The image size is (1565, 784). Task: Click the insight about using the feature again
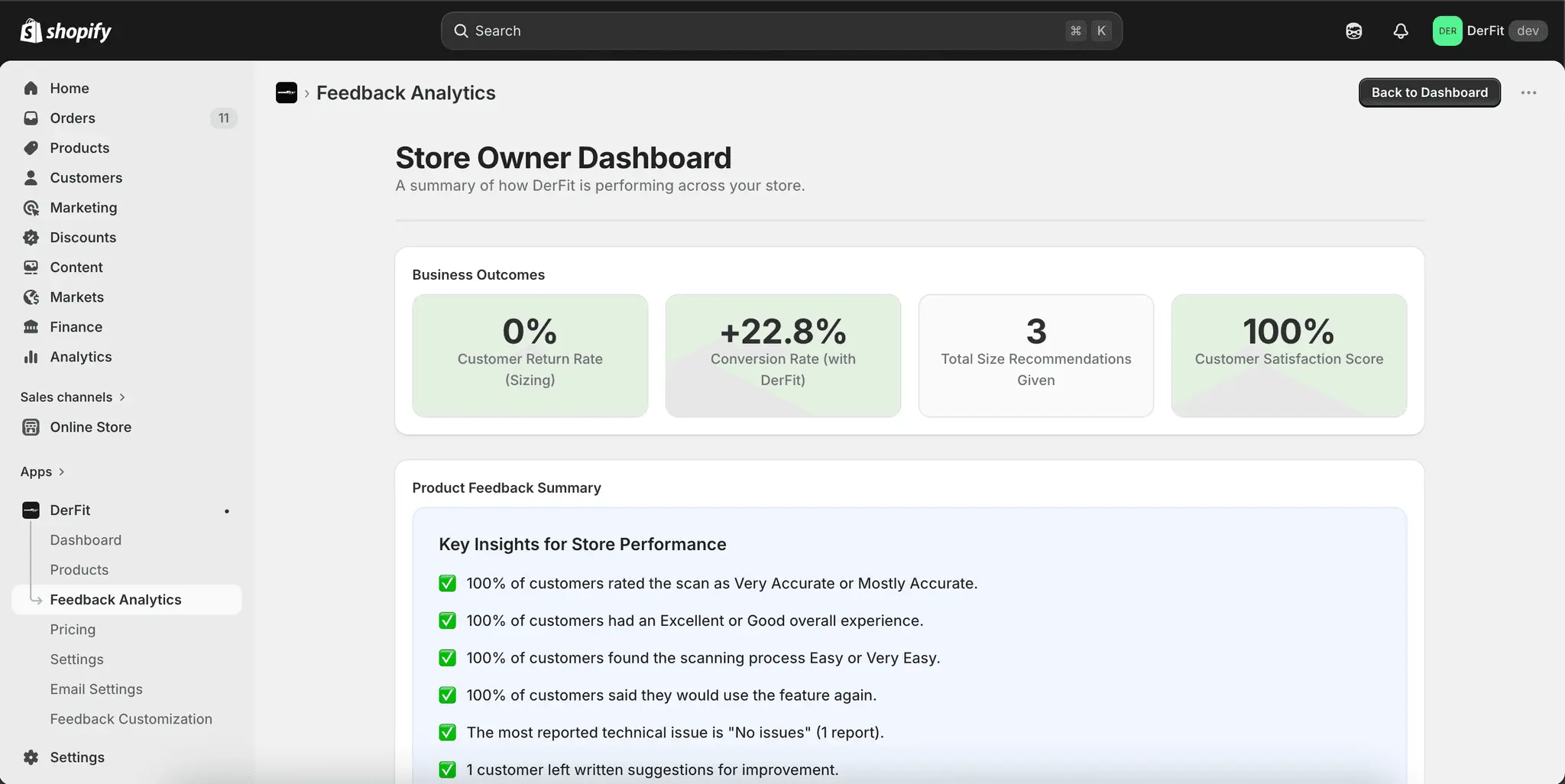(x=671, y=695)
